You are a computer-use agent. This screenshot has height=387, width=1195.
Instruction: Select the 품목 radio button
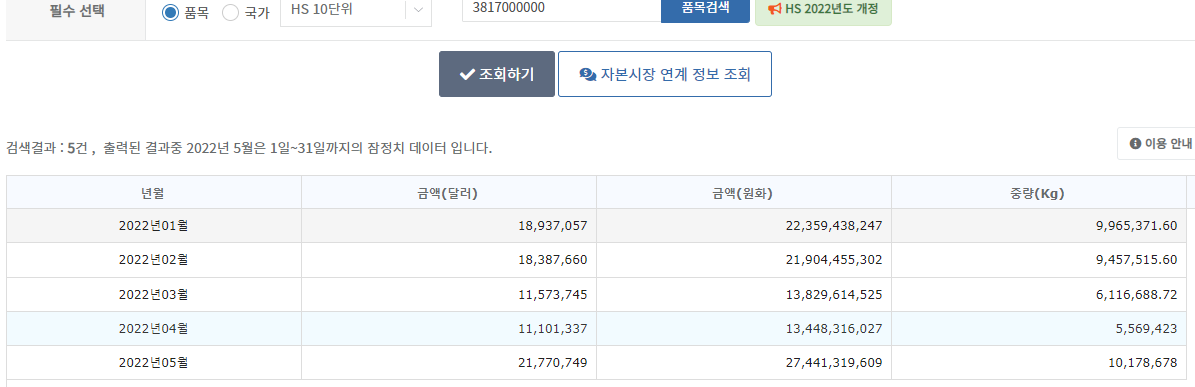pos(171,13)
